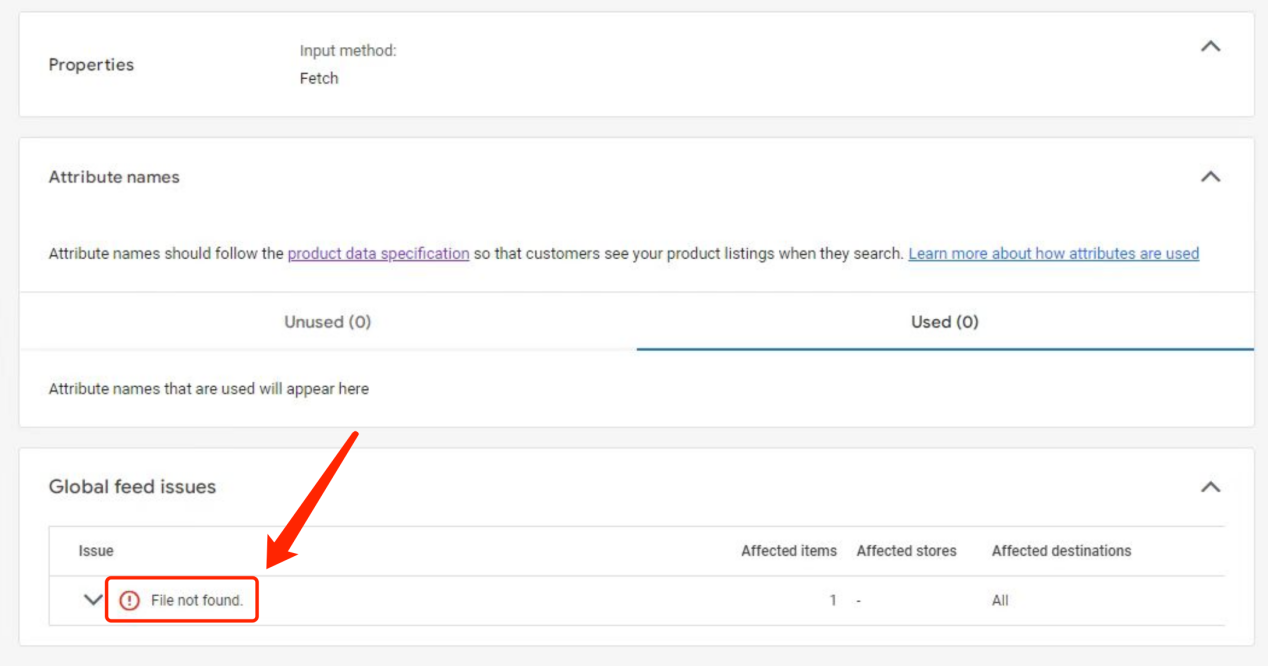
Task: Click the Affected stores column header
Action: point(906,551)
